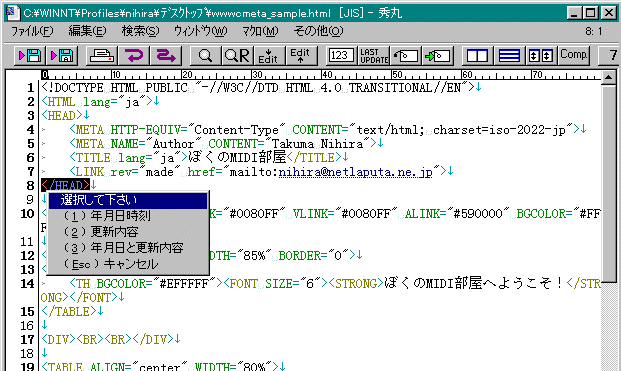Image resolution: width=621 pixels, height=371 pixels.
Task: Click the "#EFFFFF" BGCOLOR value on line 14
Action: tap(185, 283)
